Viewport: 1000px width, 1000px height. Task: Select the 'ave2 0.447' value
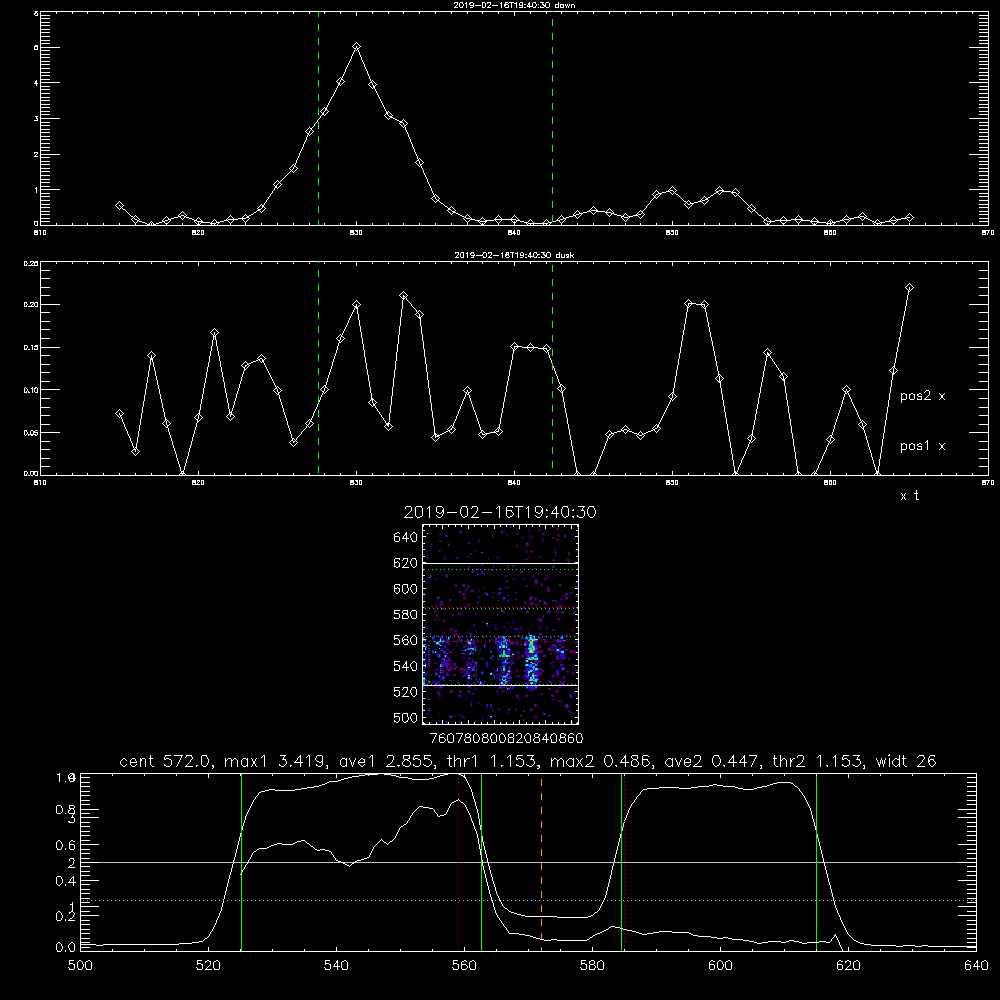[710, 761]
